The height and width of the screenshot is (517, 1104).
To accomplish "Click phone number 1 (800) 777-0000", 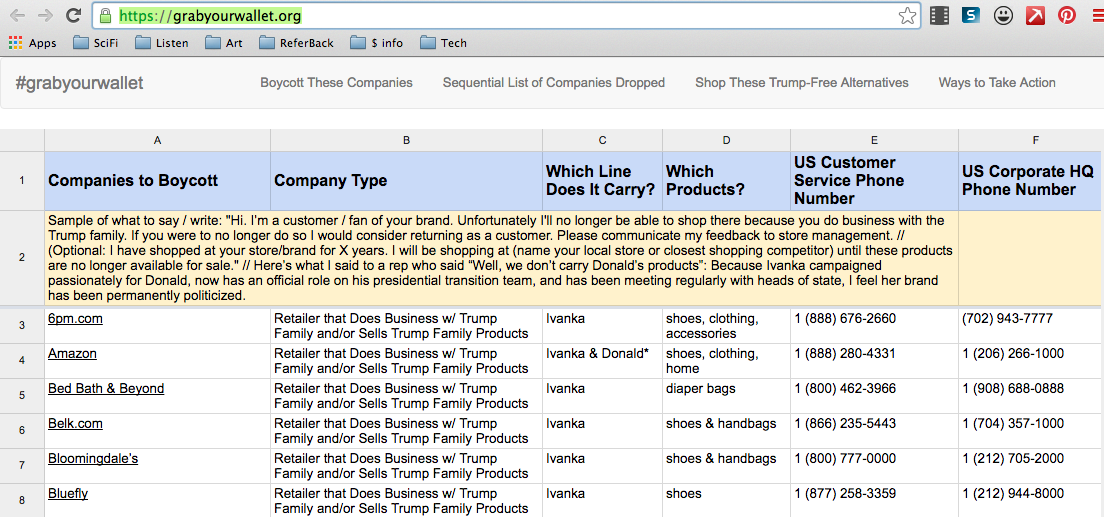I will tap(845, 459).
